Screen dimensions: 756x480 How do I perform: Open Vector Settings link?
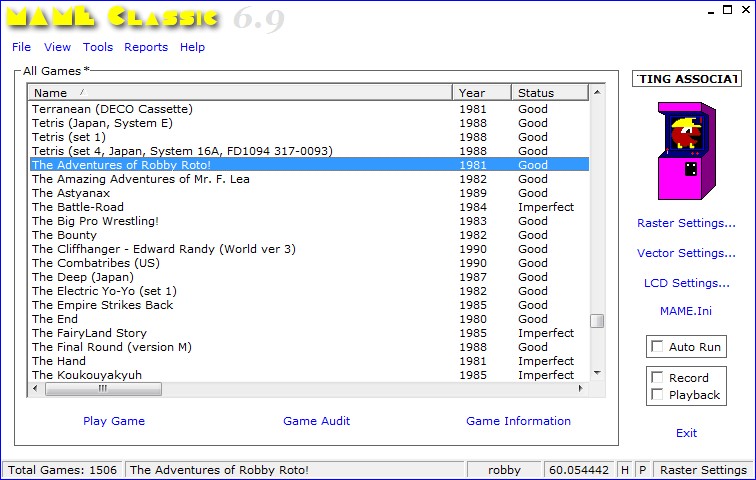pyautogui.click(x=686, y=253)
